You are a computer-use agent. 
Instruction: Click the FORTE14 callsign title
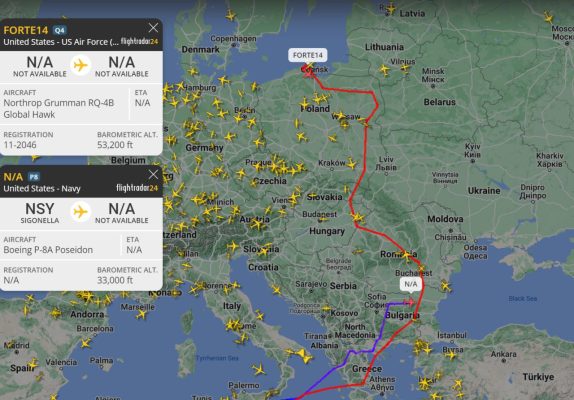[x=26, y=30]
